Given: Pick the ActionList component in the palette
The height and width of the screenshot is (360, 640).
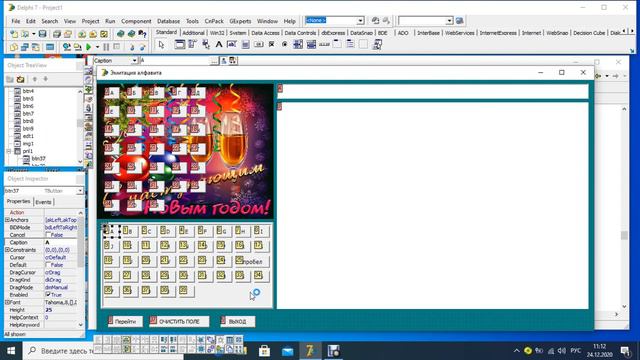Looking at the screenshot, I should point(377,45).
